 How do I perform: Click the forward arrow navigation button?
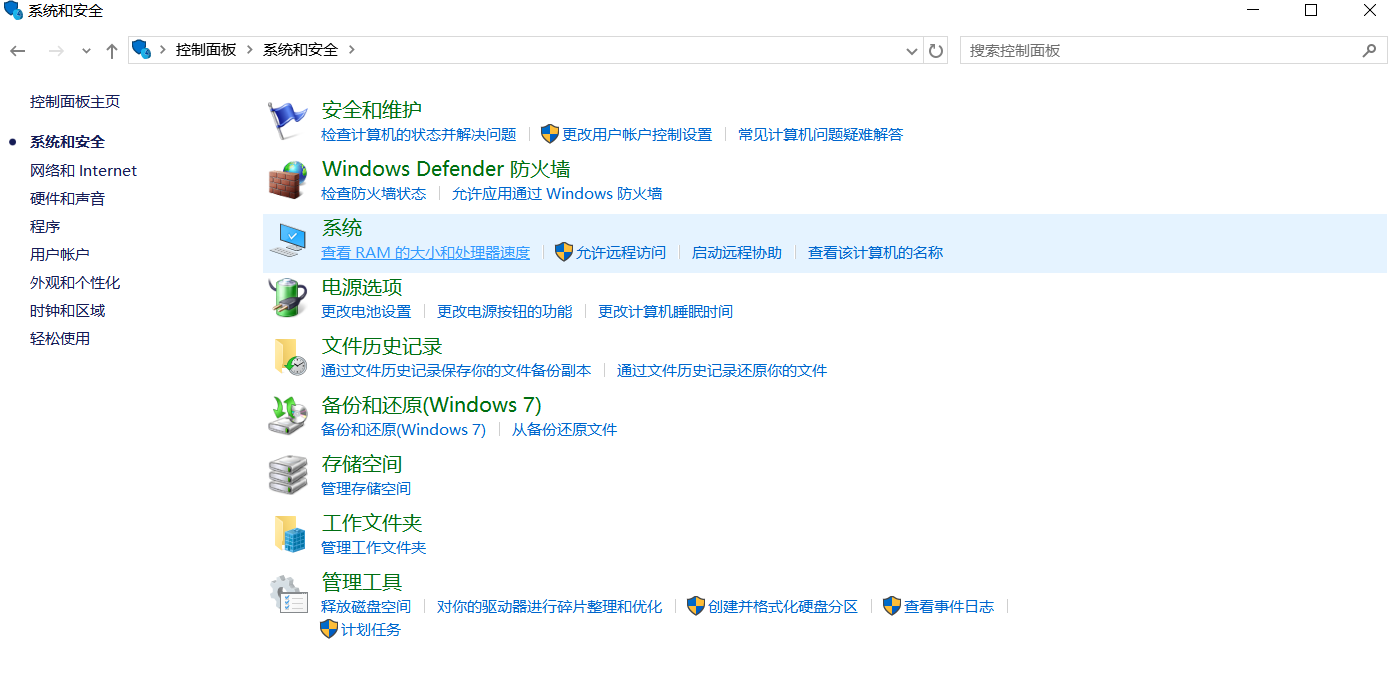56,50
